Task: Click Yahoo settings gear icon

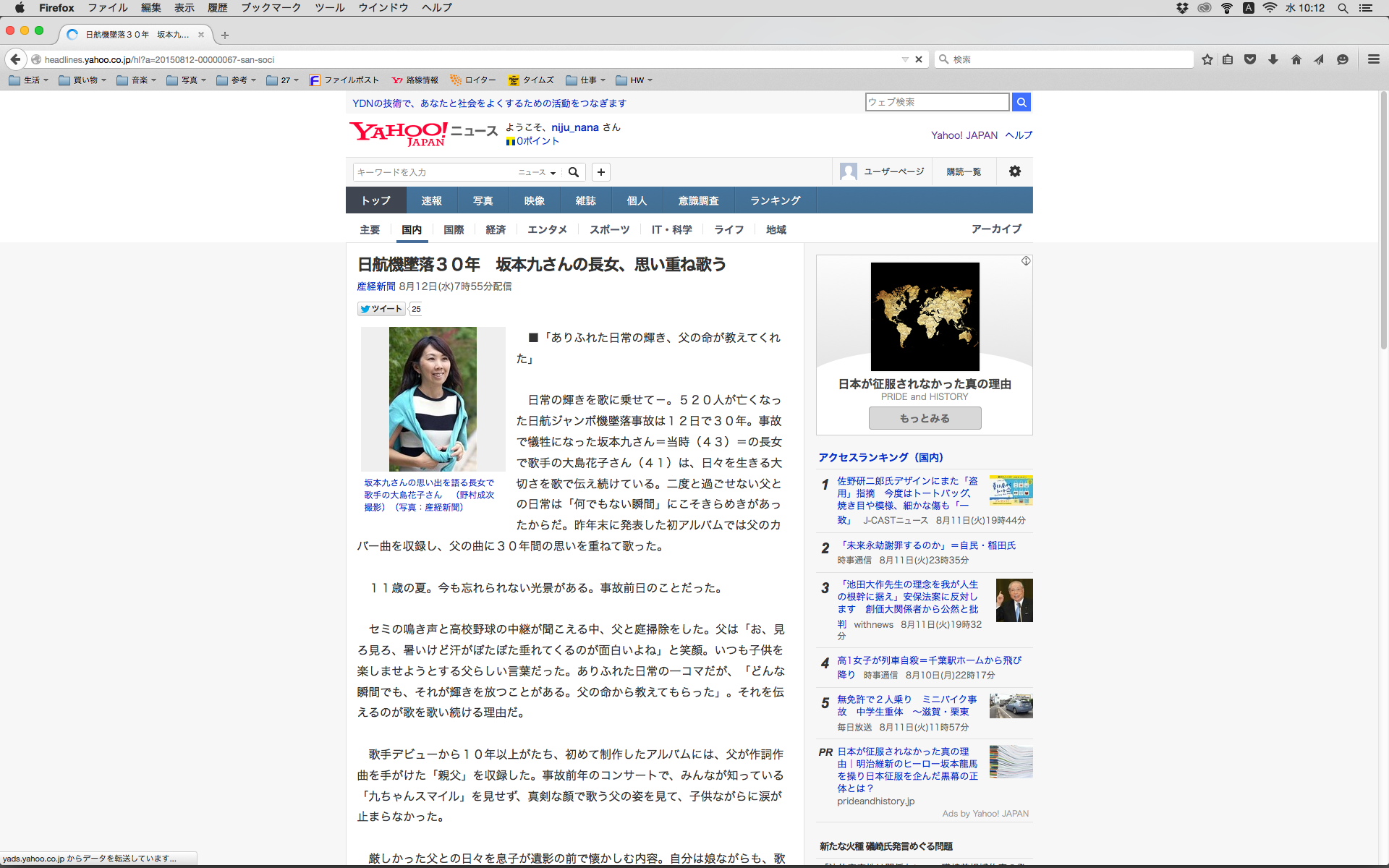Action: [x=1015, y=171]
